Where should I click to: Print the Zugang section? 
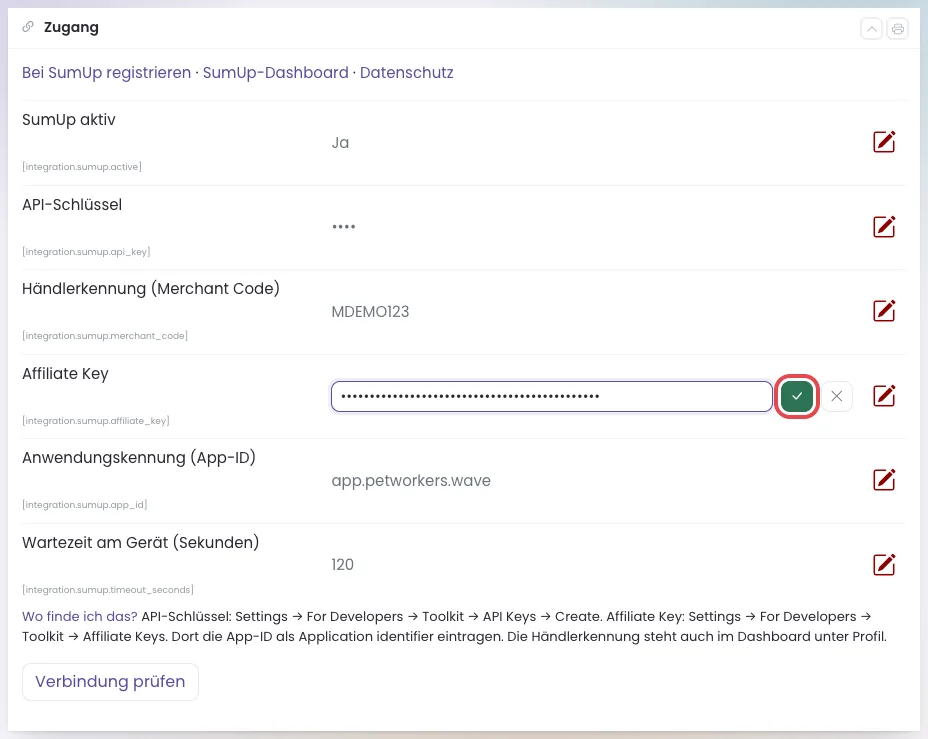coord(897,28)
